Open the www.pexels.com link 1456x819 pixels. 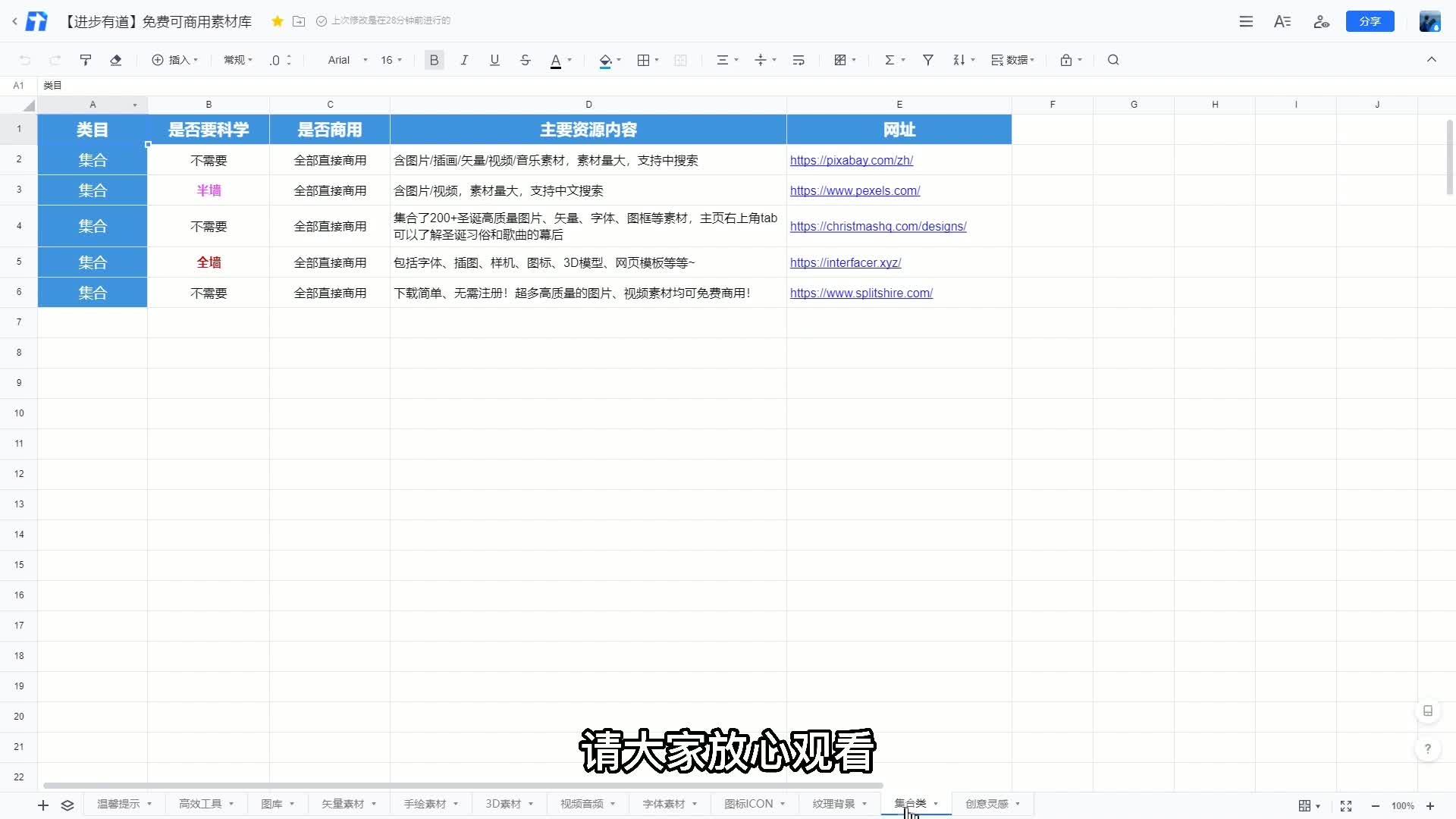[x=855, y=190]
